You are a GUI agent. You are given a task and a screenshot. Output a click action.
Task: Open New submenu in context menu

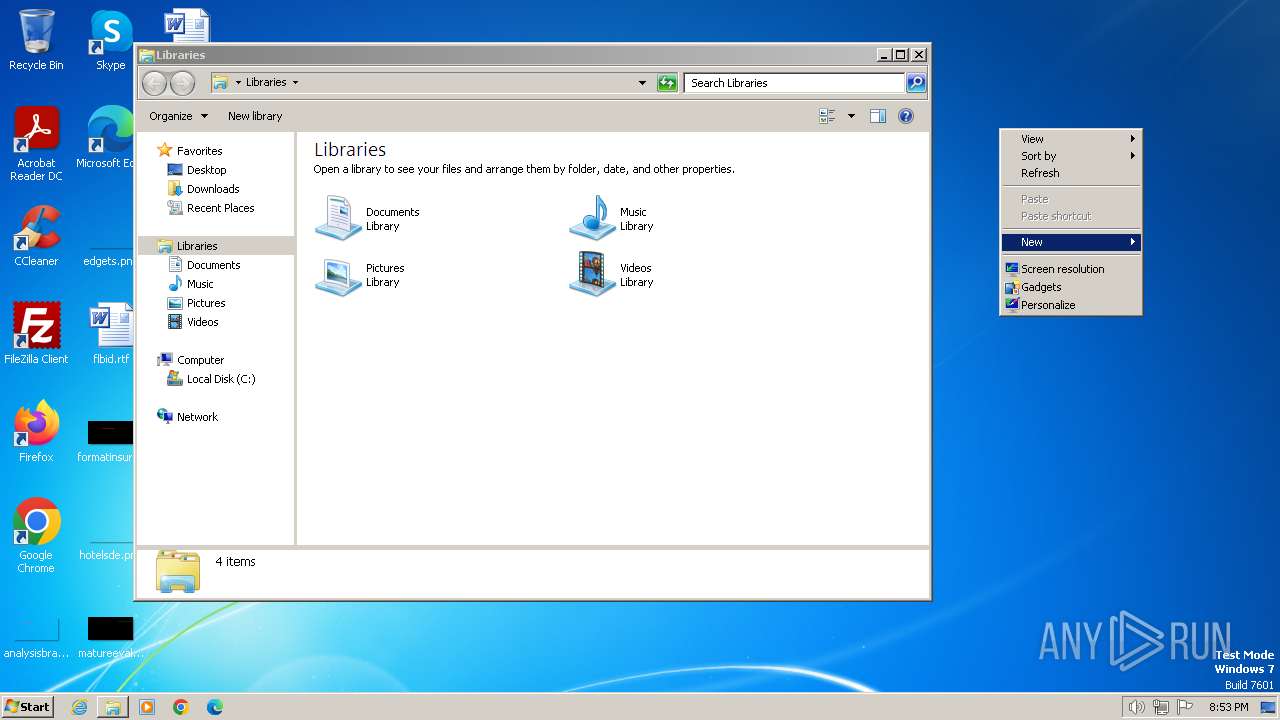coord(1071,242)
